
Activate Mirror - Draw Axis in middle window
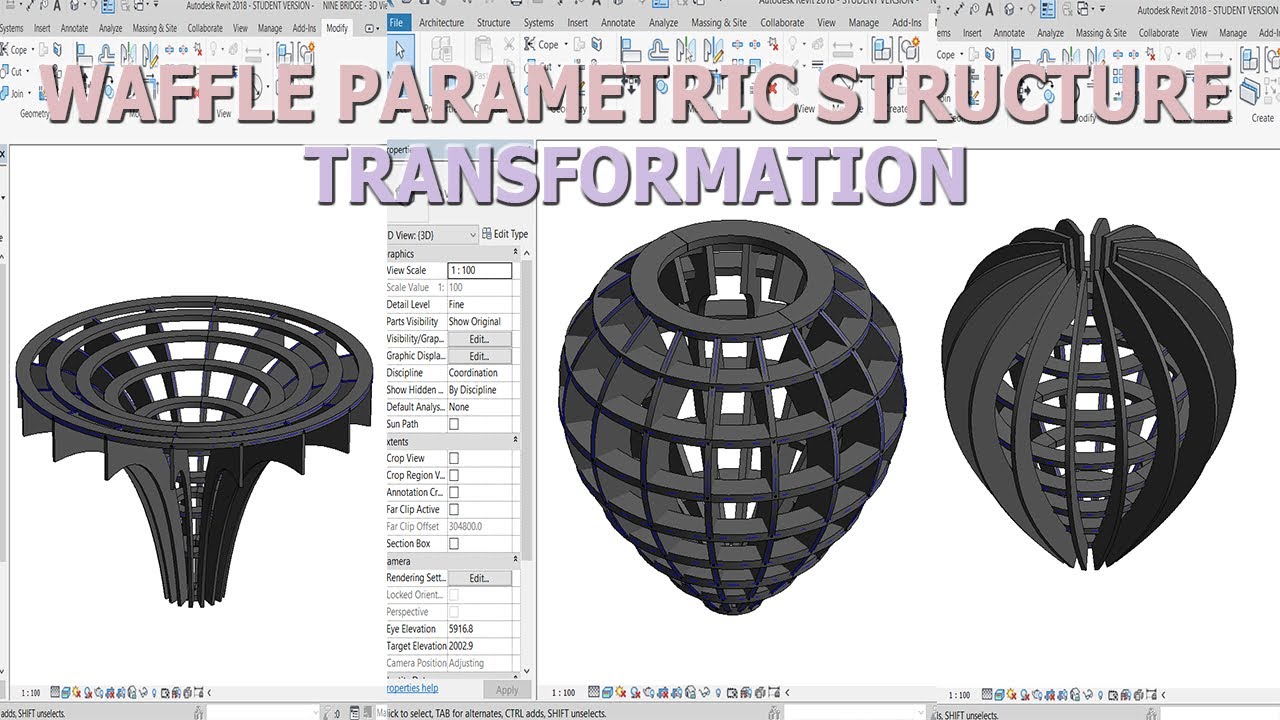(712, 50)
